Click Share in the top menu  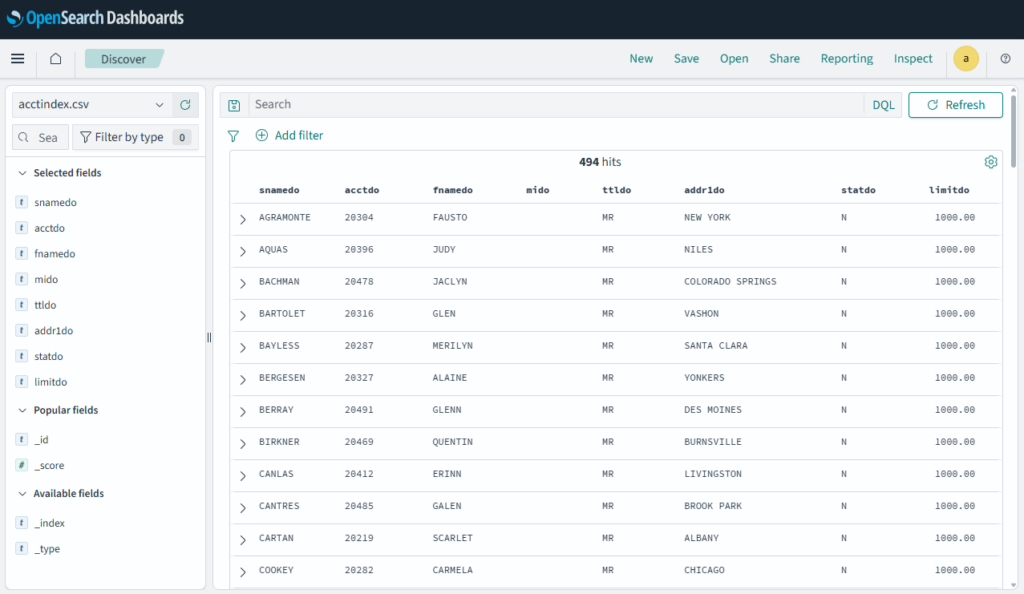pyautogui.click(x=784, y=59)
